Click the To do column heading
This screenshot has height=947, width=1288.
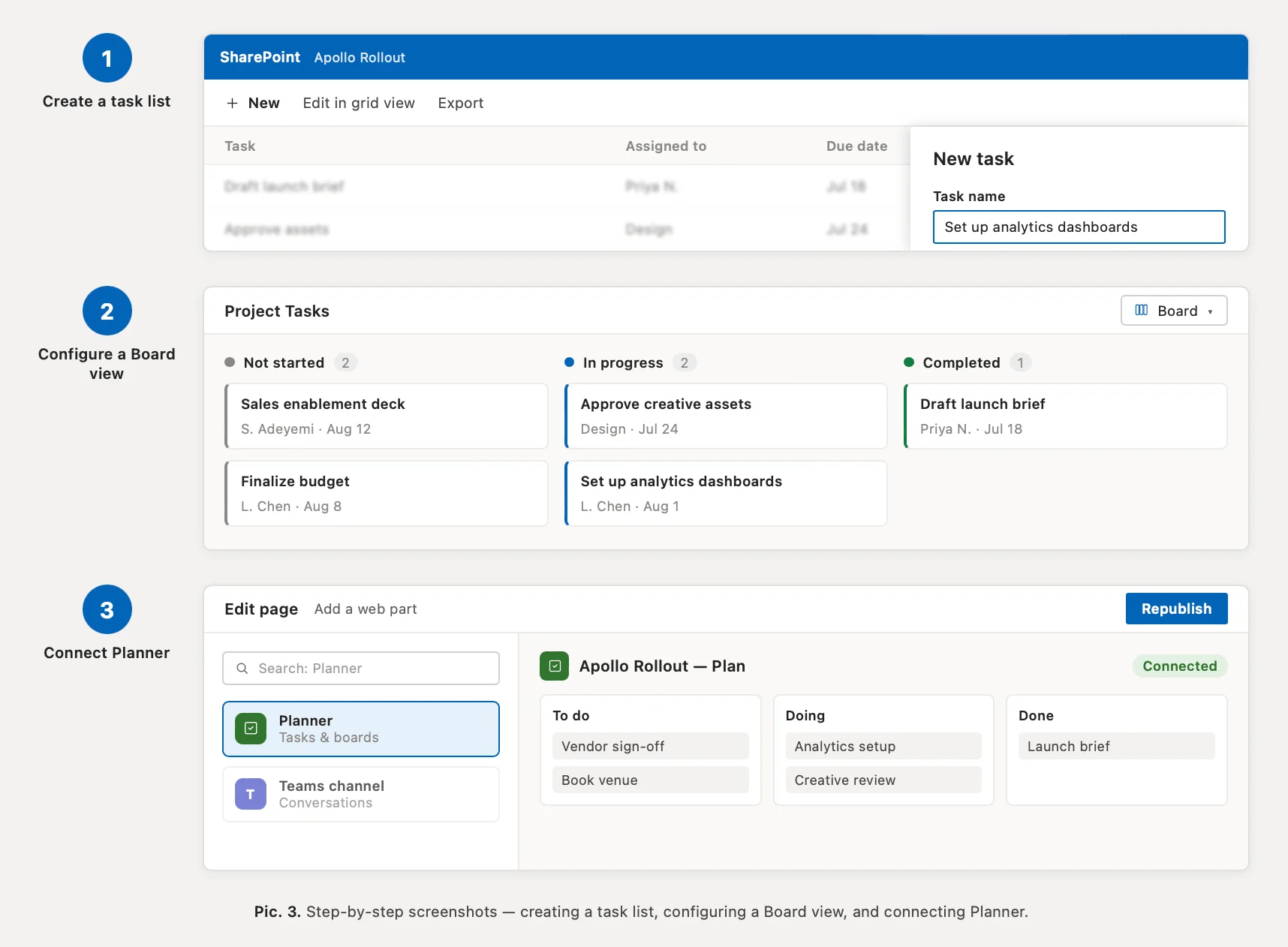pos(570,716)
